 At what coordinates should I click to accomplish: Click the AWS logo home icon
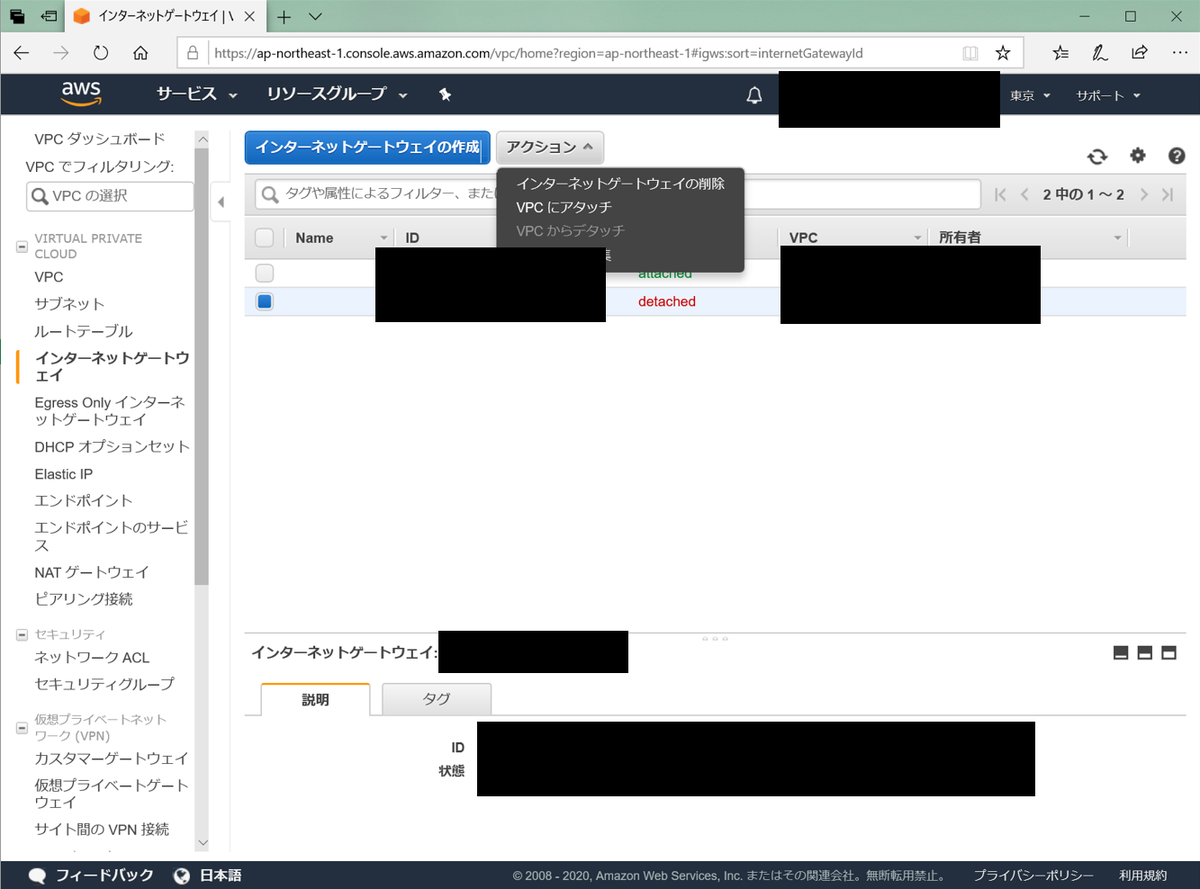coord(81,94)
